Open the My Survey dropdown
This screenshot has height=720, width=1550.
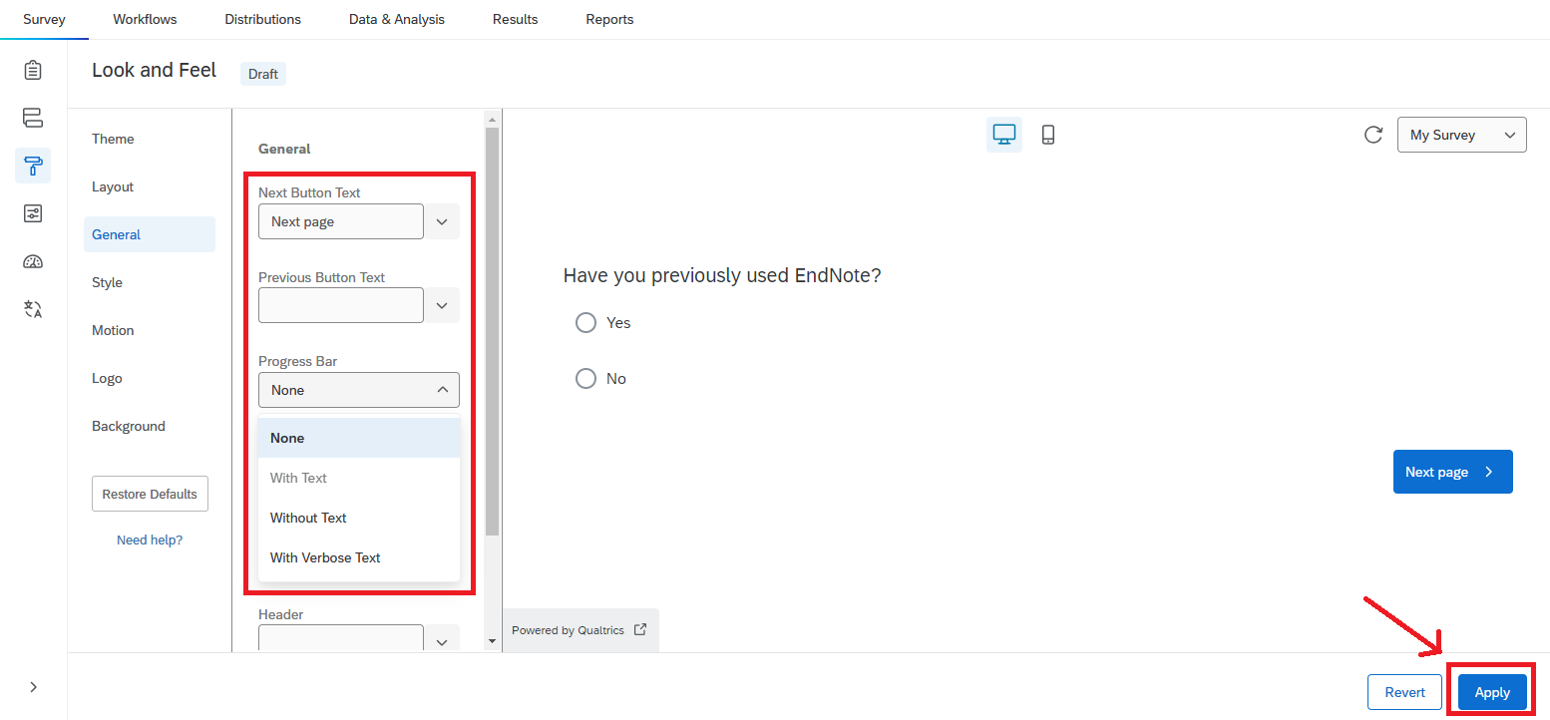pyautogui.click(x=1461, y=135)
